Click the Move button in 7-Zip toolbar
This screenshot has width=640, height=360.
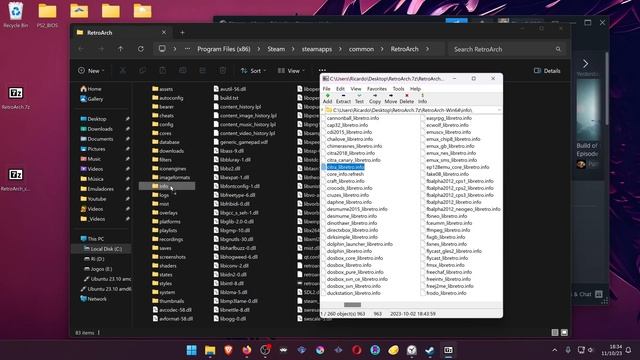pos(391,98)
